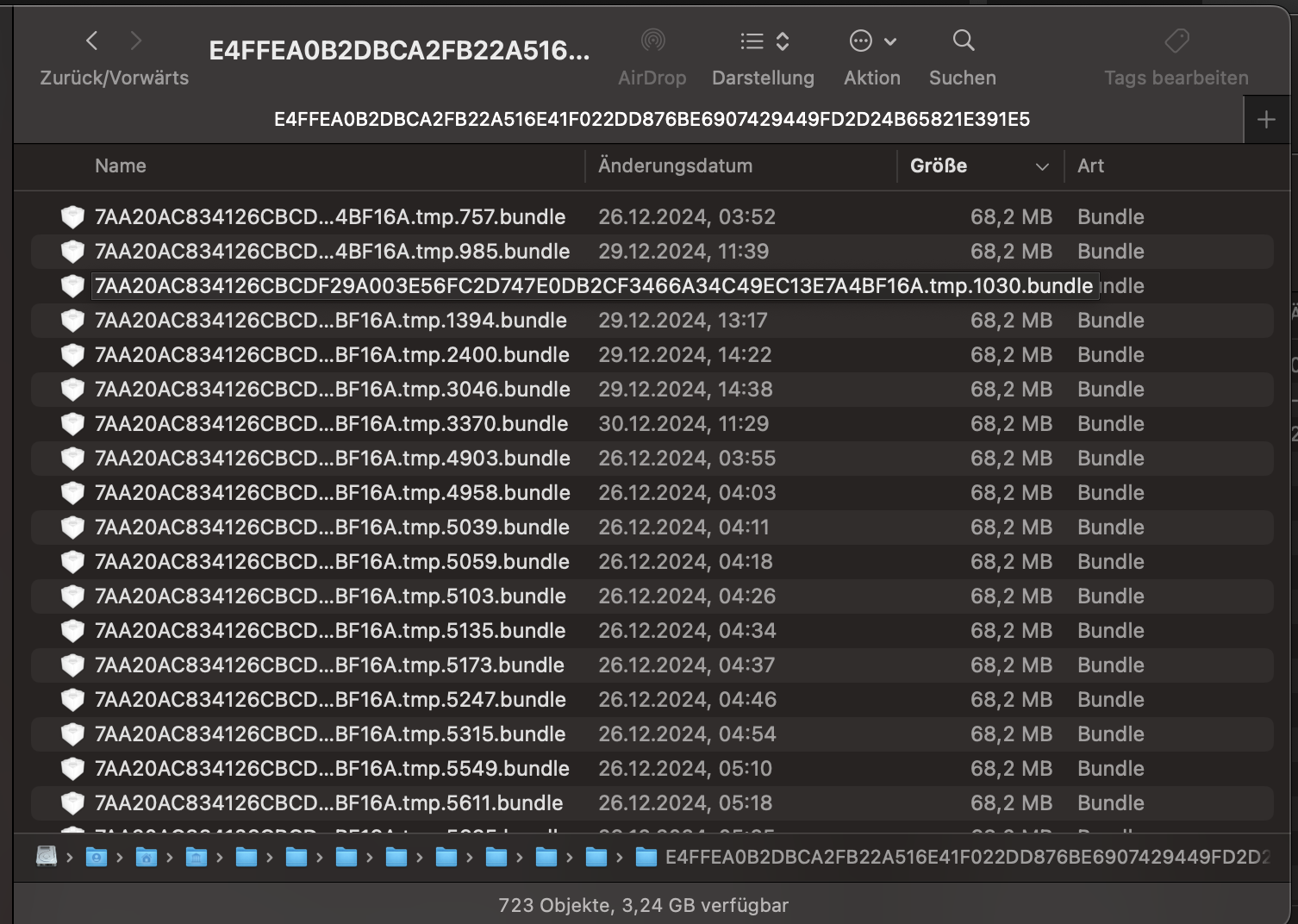Navigate back using the Zurück arrow
Viewport: 1298px width, 924px height.
(92, 41)
